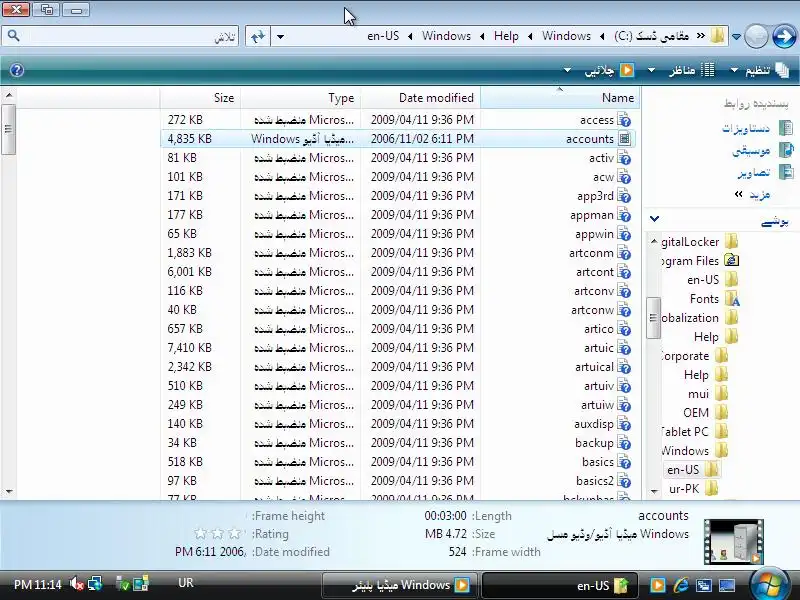Click the appwin help file icon
The width and height of the screenshot is (800, 600).
tap(624, 234)
